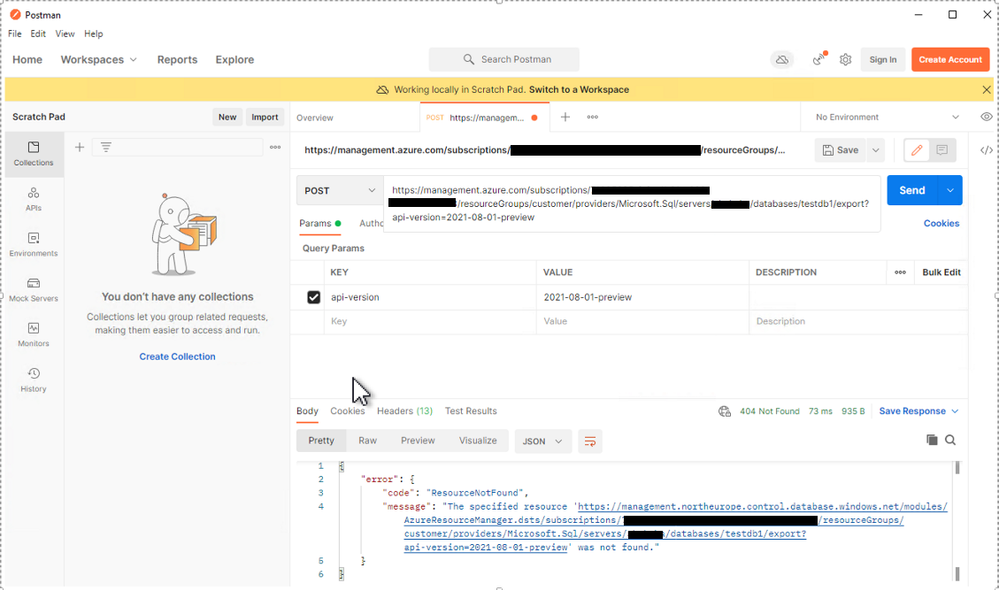Open the code snippet icon
The width and height of the screenshot is (999, 590).
point(986,150)
